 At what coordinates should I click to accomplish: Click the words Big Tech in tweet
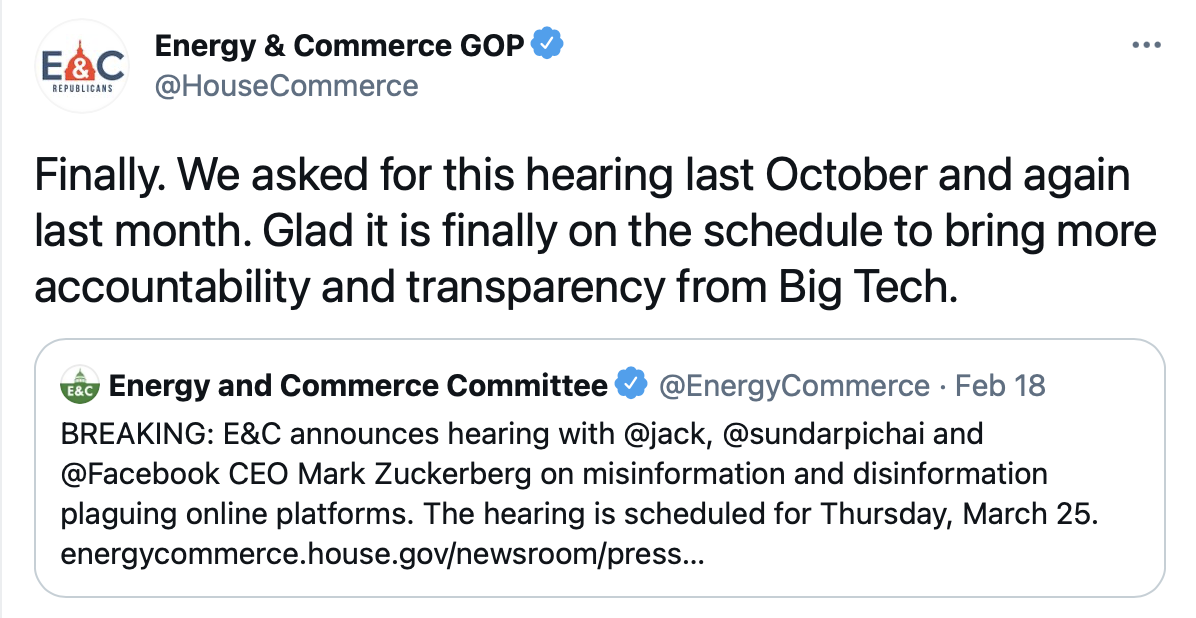click(866, 288)
